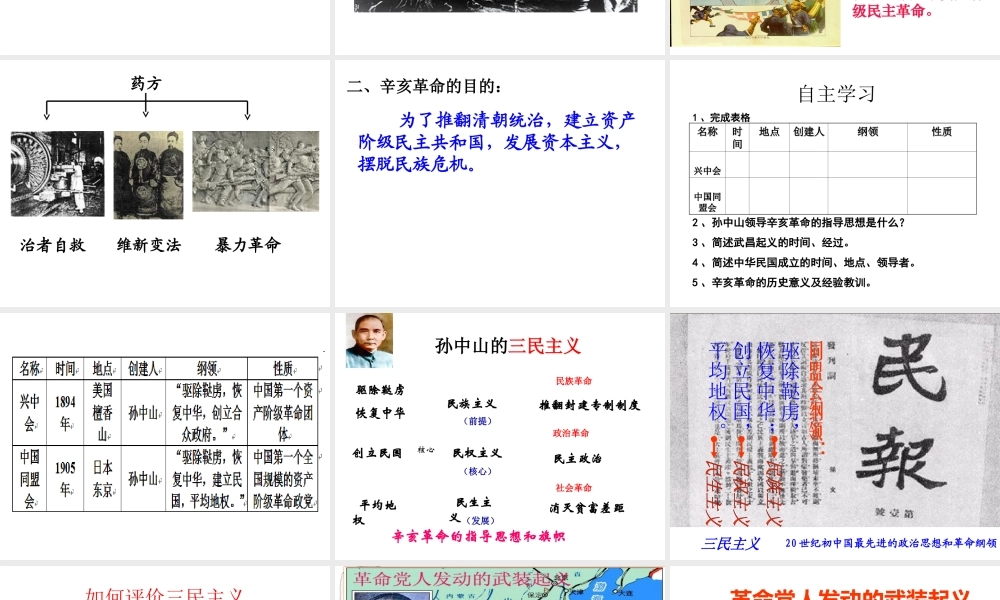
Task: Click the three officials photo above 维新变法
Action: point(149,175)
